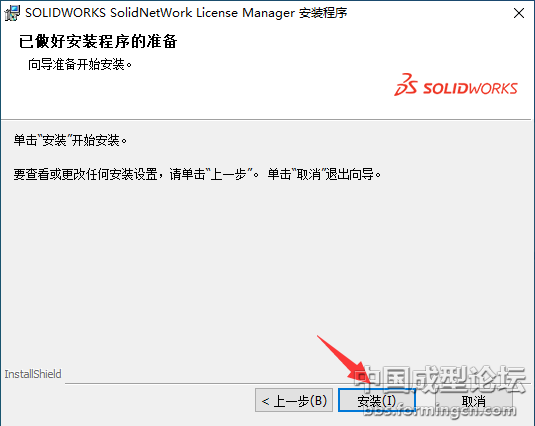Click the window title text SOLIDWORKS SolidNetWork License Manager

[x=160, y=13]
